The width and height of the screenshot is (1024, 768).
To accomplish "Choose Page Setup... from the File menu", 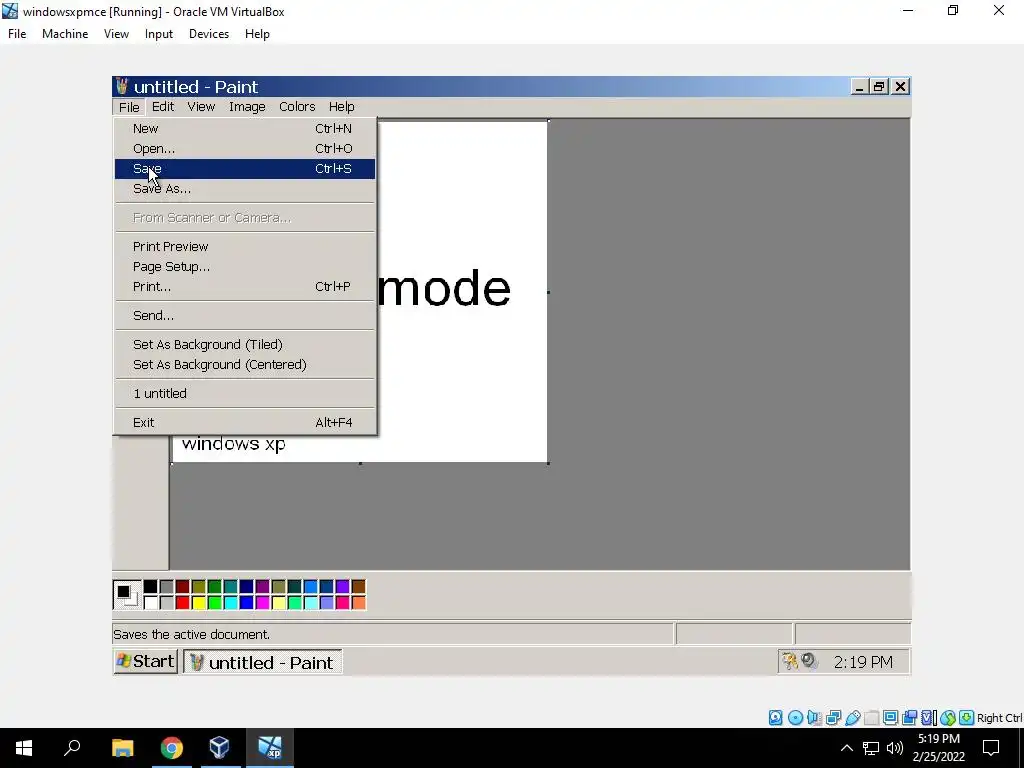I will [245, 266].
